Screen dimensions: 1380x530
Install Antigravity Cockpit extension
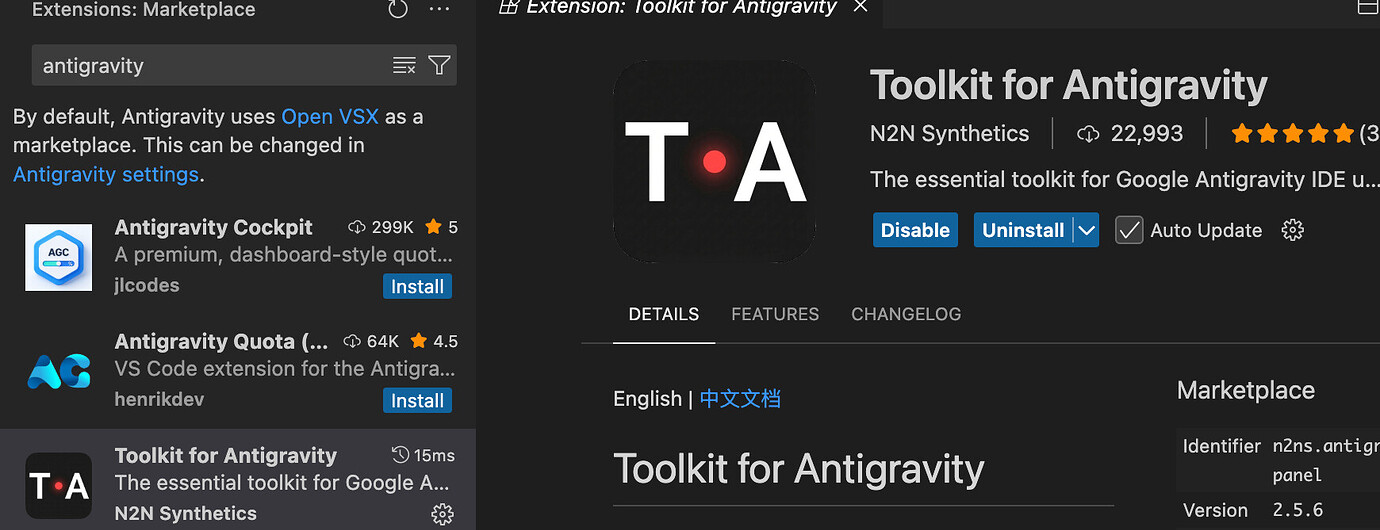pos(417,286)
